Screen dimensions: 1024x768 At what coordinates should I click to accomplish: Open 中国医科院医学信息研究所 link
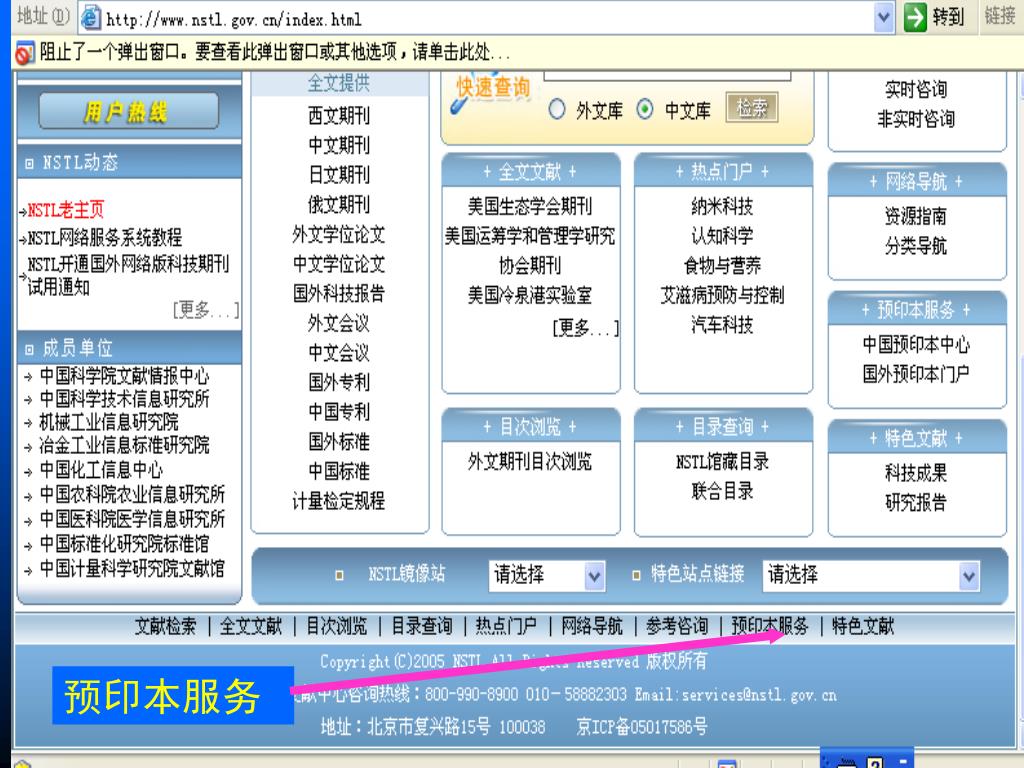click(x=132, y=519)
